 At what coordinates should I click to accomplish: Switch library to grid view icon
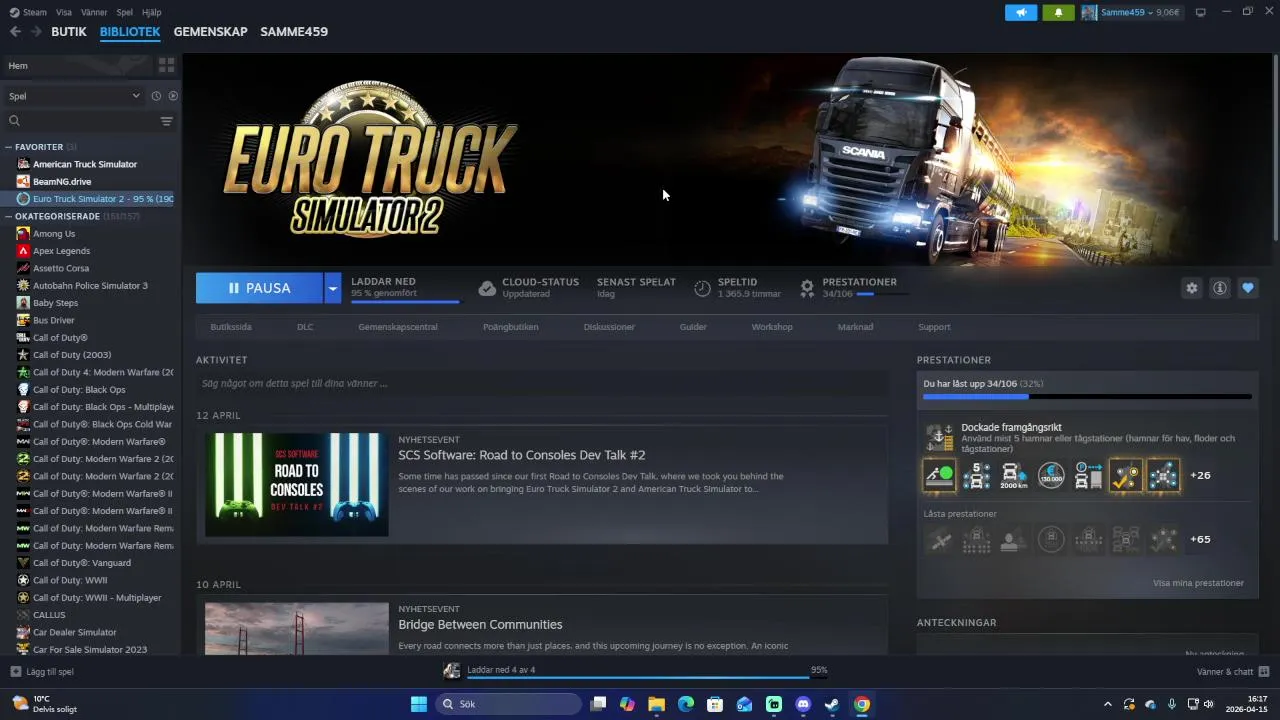(x=166, y=65)
